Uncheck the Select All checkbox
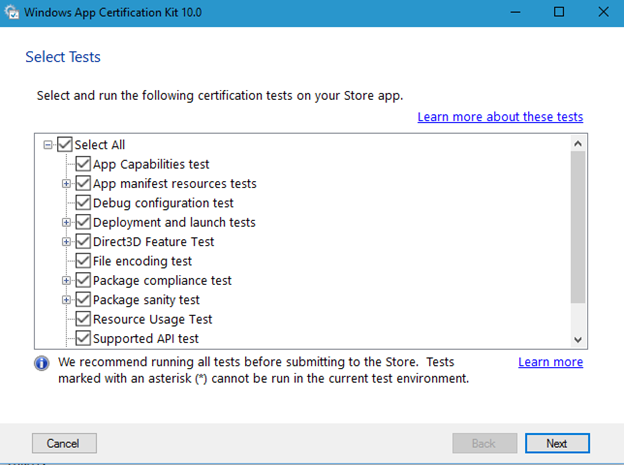 [64, 145]
